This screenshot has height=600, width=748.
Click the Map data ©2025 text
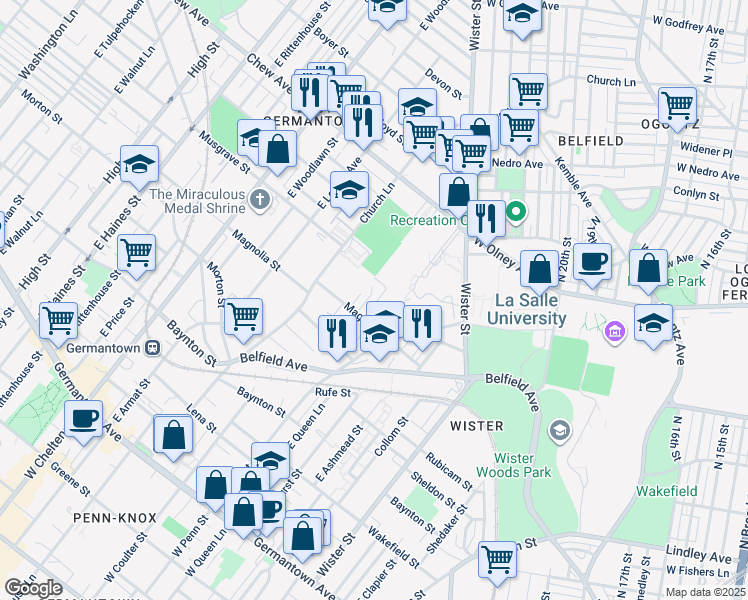706,592
